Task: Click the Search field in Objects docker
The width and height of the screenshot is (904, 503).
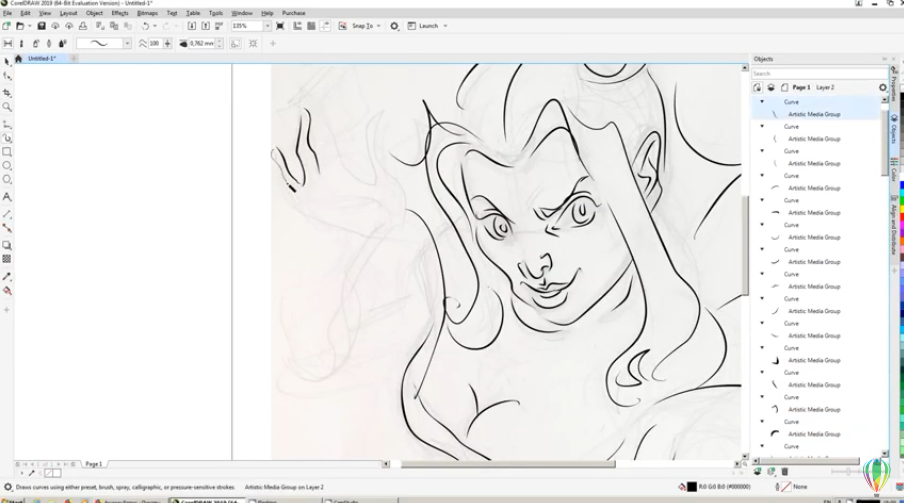Action: 815,74
